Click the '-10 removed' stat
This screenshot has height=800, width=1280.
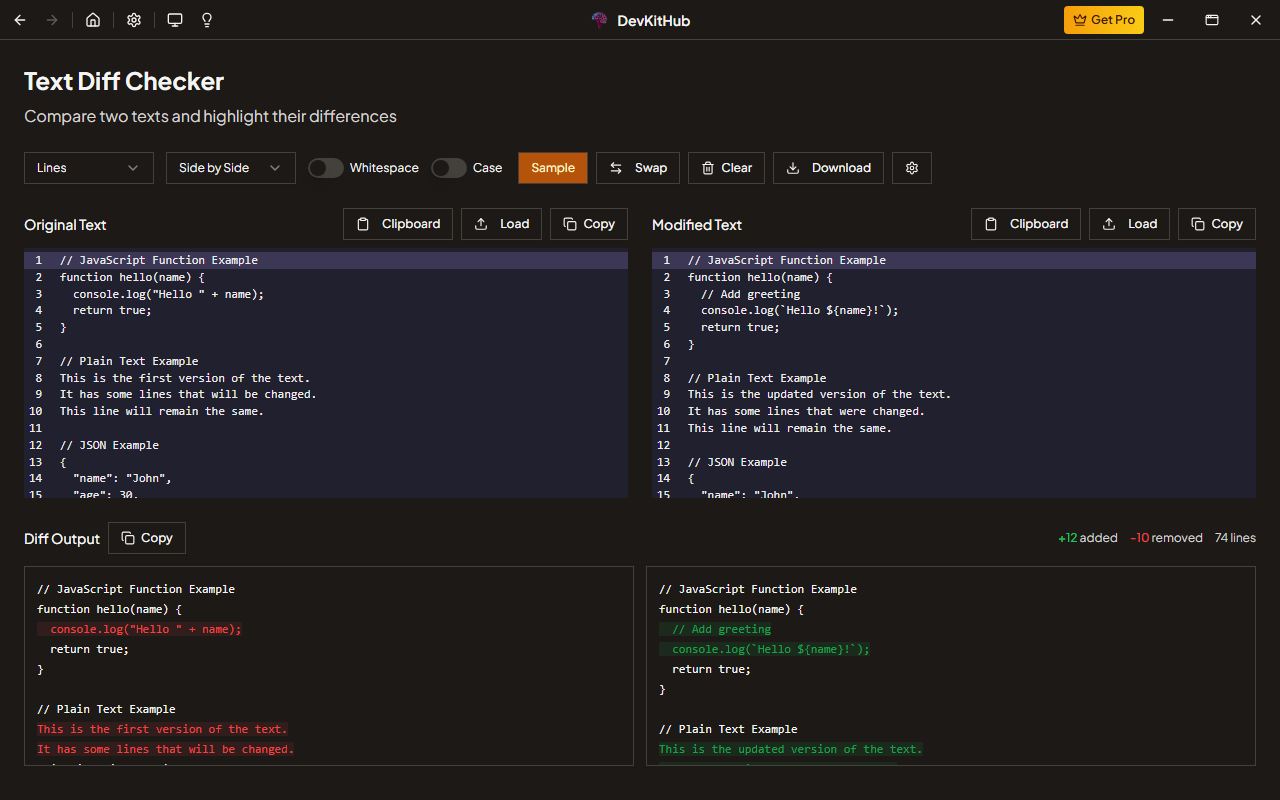coord(1166,538)
